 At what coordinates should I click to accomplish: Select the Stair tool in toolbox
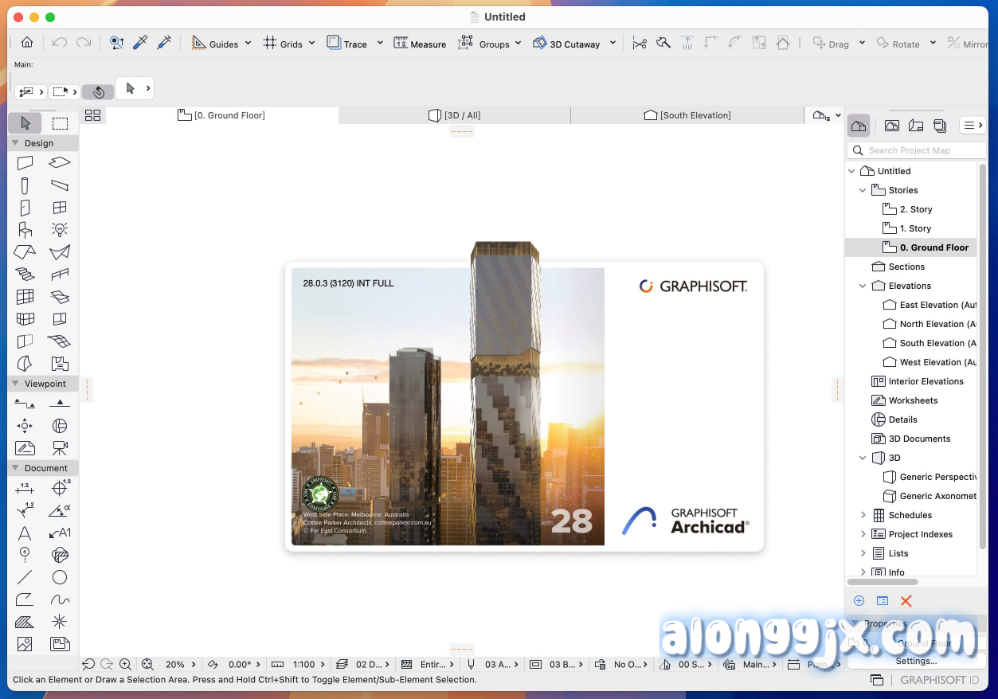point(25,274)
